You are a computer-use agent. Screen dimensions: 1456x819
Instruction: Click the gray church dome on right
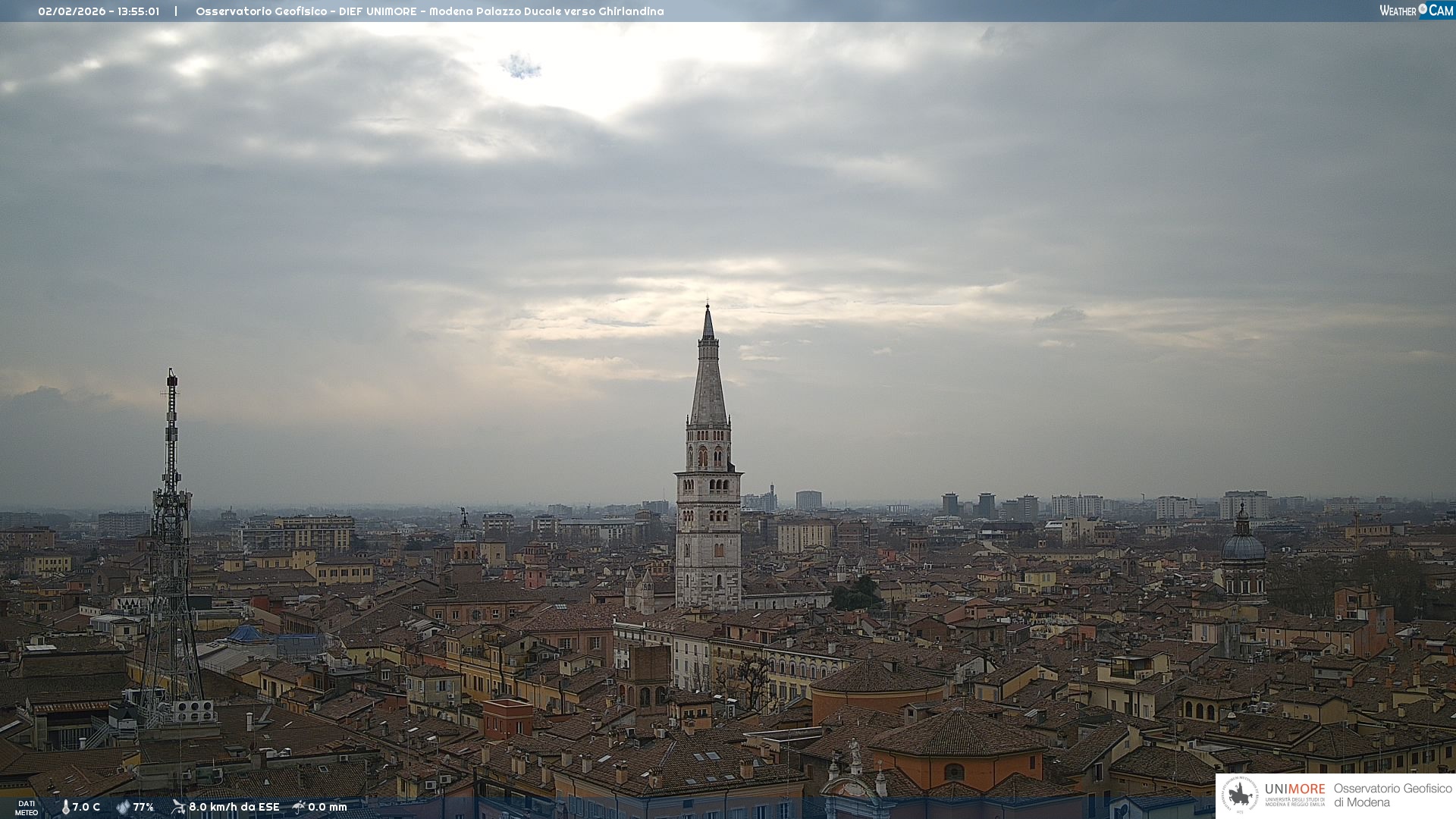pyautogui.click(x=1243, y=546)
